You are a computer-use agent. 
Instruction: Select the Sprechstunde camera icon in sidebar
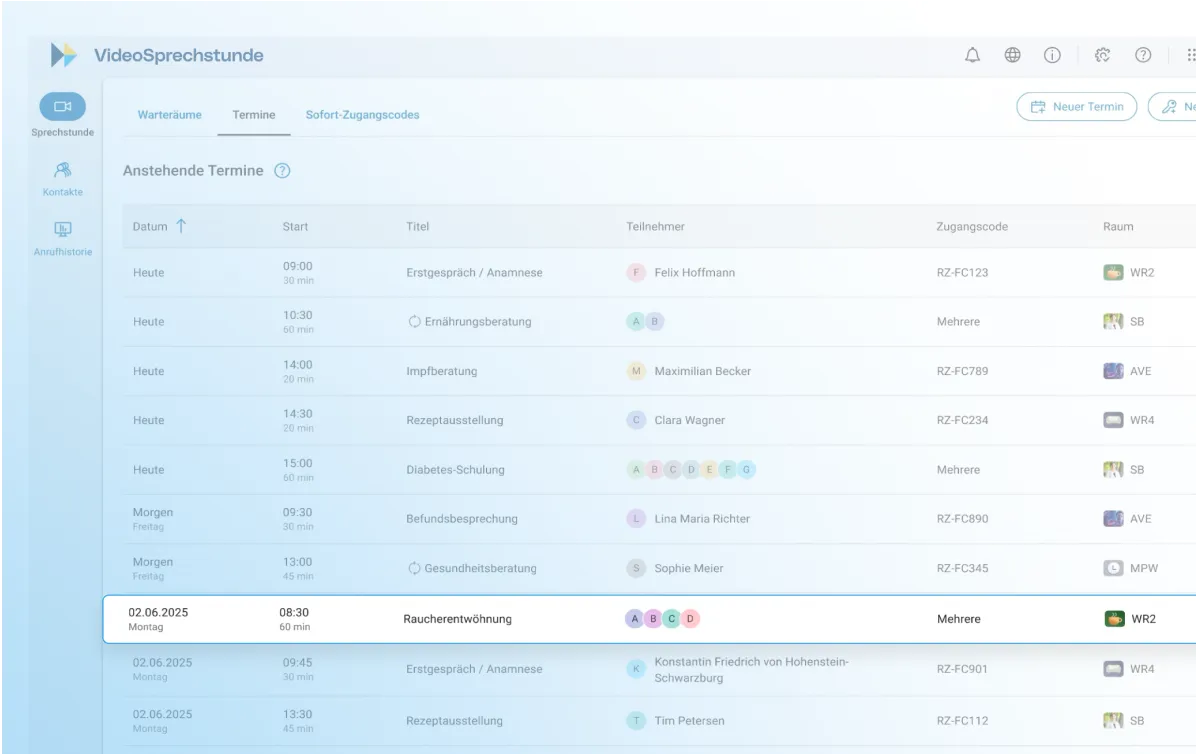tap(63, 106)
